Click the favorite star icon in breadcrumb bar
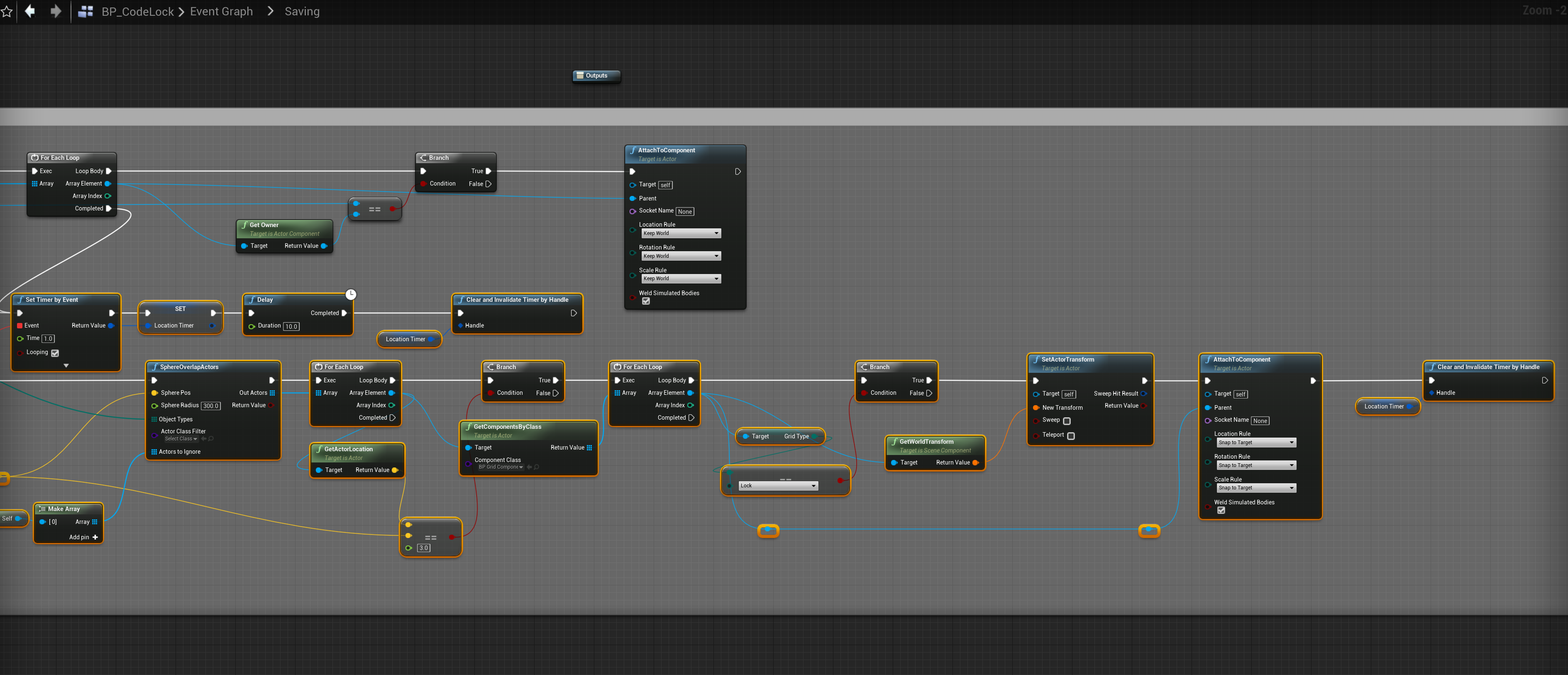This screenshot has width=1568, height=675. [x=7, y=12]
